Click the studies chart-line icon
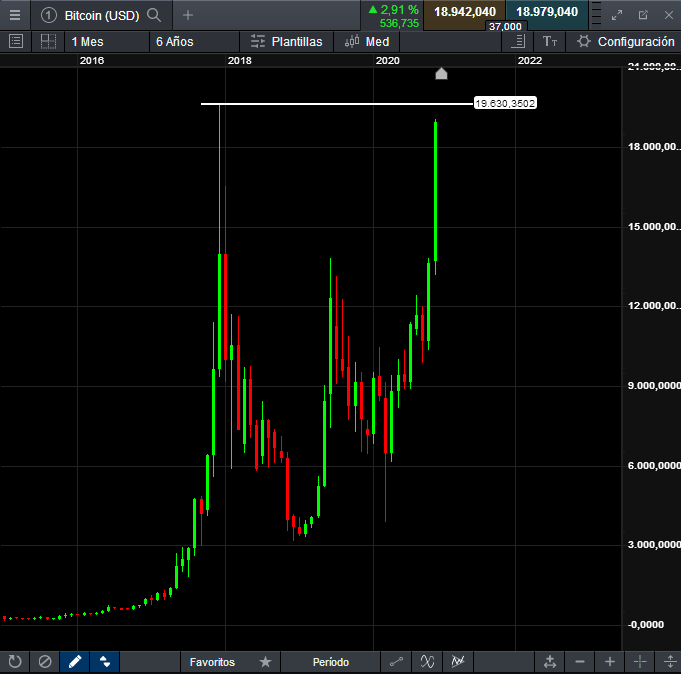The height and width of the screenshot is (674, 681). [x=458, y=662]
